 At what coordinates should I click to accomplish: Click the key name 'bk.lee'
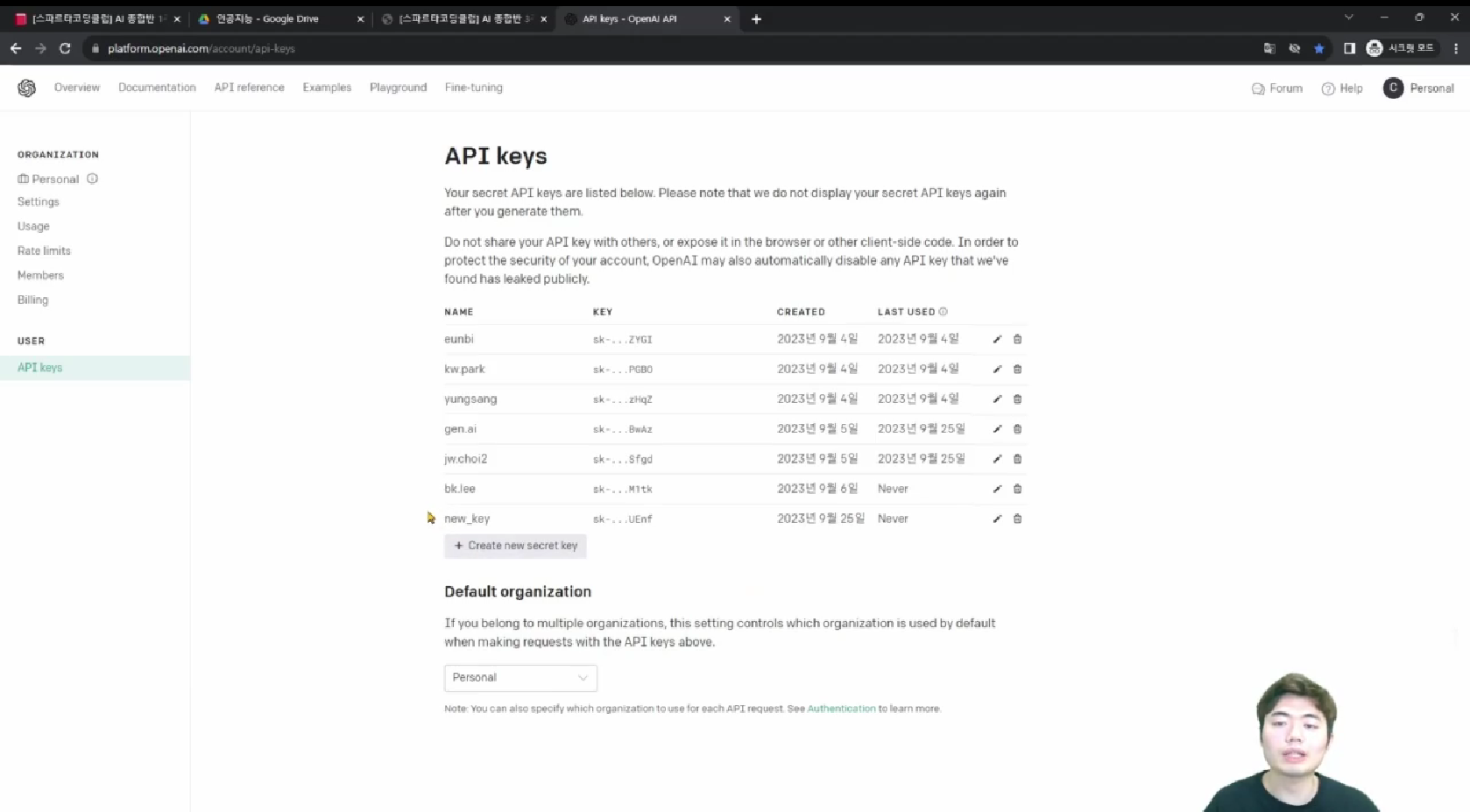(x=460, y=489)
